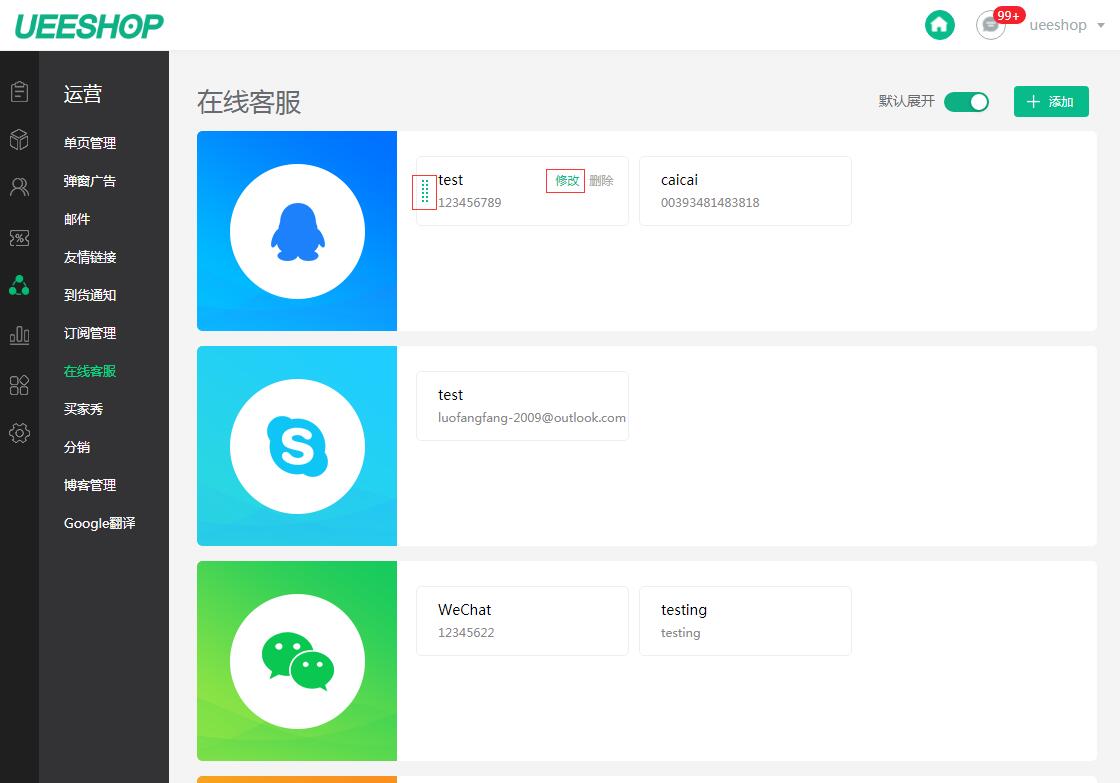Click 删除 on the QQ test card
The width and height of the screenshot is (1120, 783).
coord(601,181)
